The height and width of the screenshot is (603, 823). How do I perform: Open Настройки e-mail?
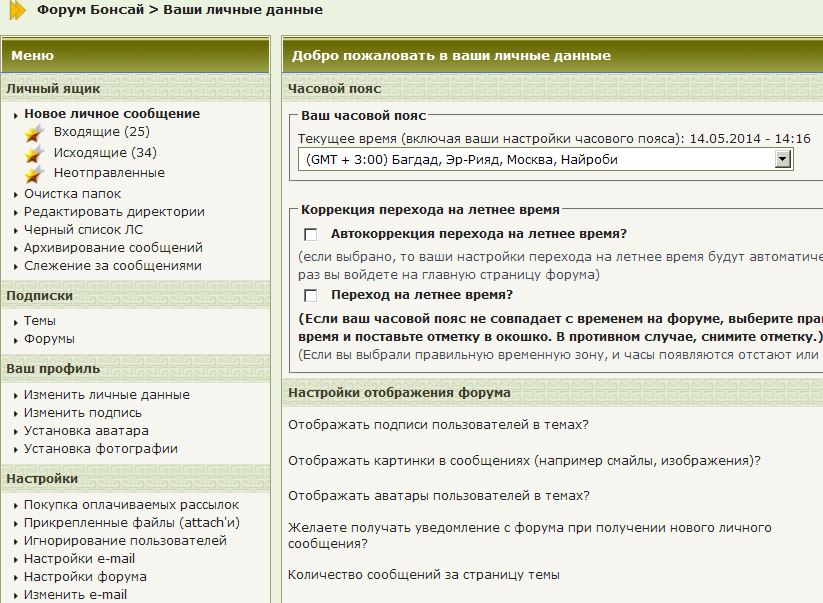pos(79,558)
